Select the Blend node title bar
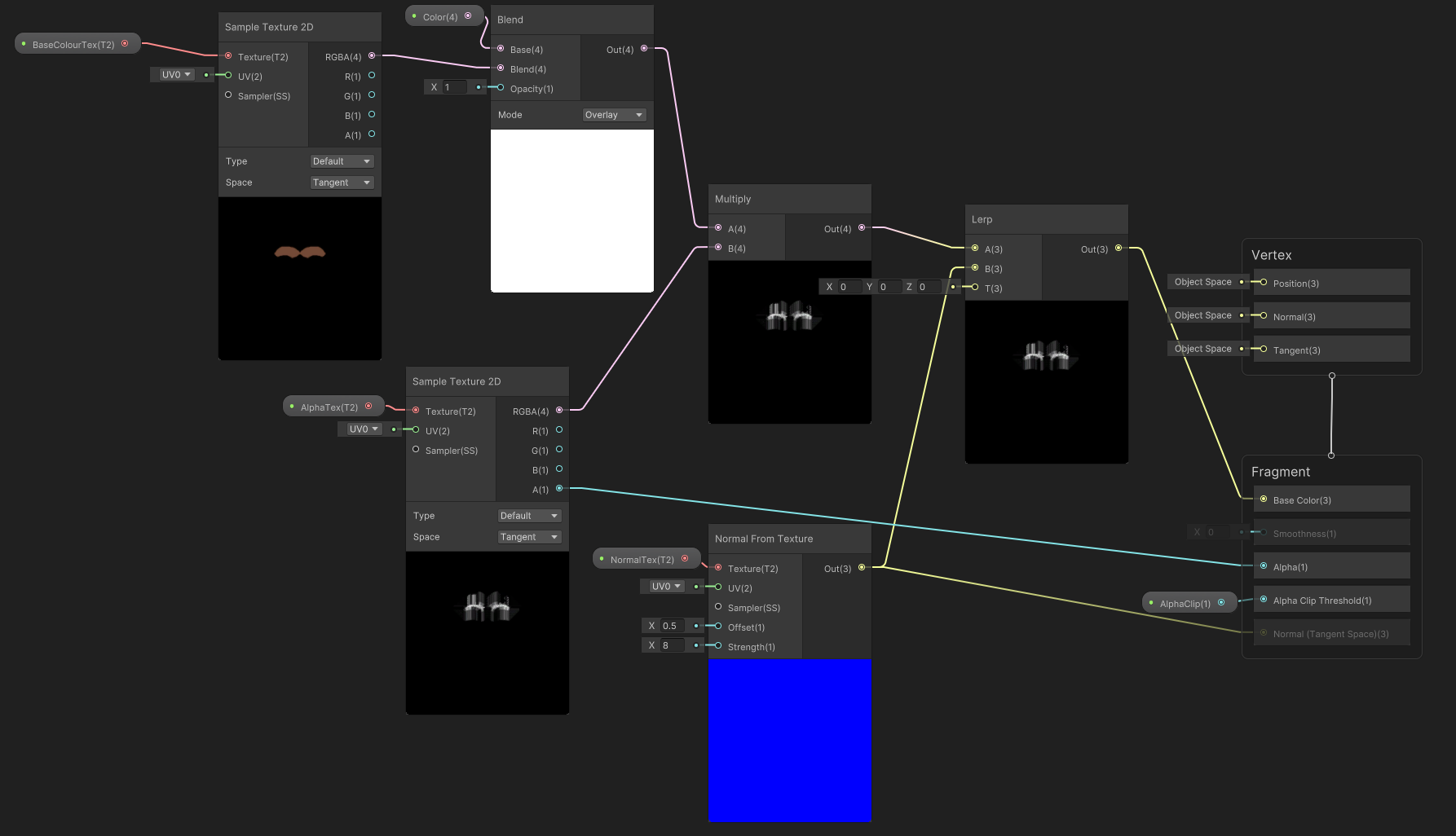1456x836 pixels. (572, 20)
